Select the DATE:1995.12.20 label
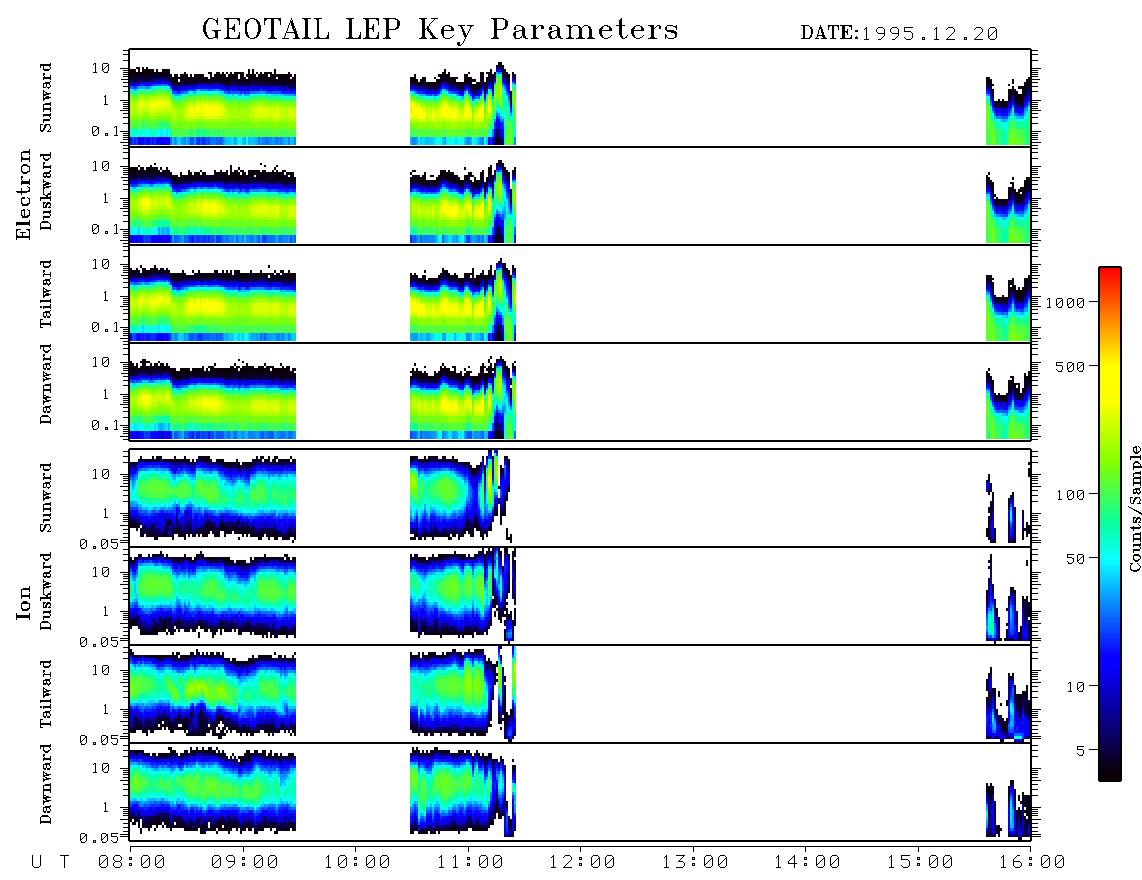 click(x=899, y=34)
